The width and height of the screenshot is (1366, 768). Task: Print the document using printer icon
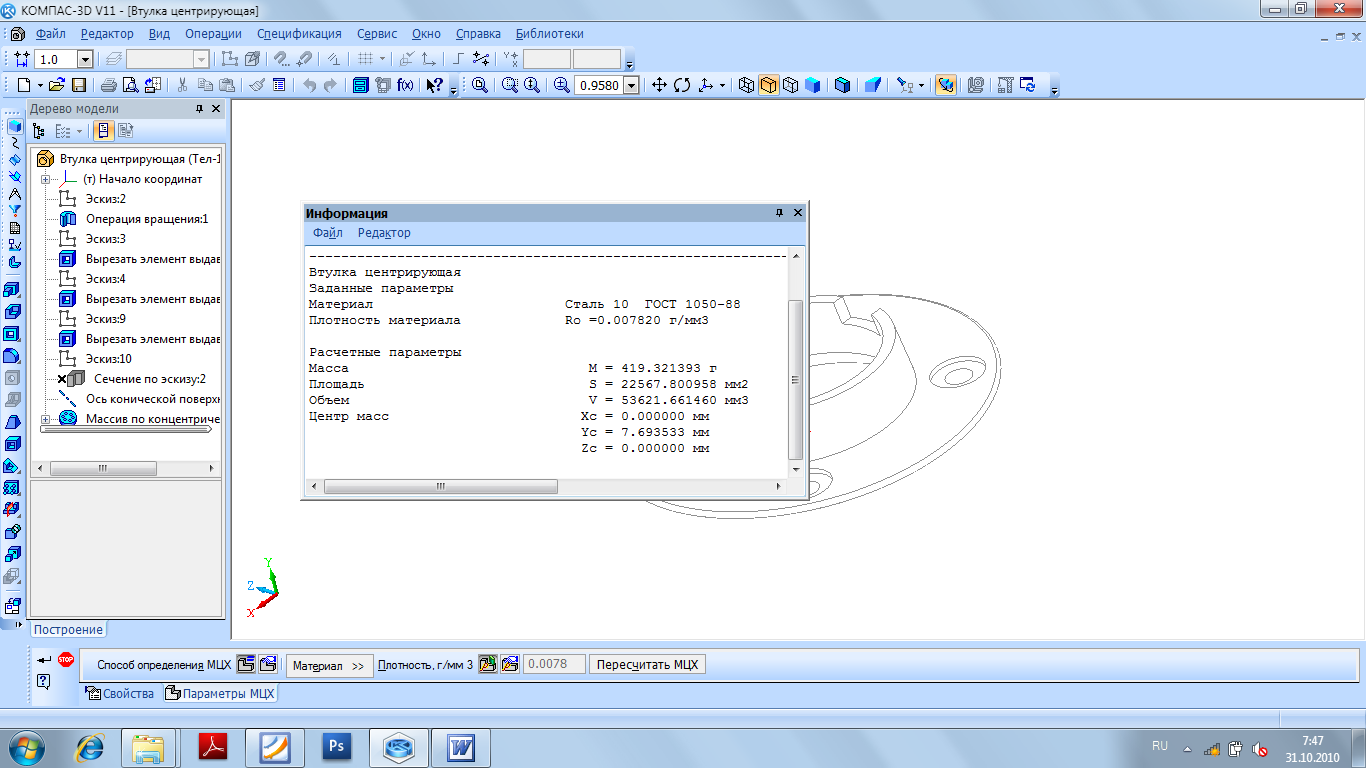click(x=109, y=86)
